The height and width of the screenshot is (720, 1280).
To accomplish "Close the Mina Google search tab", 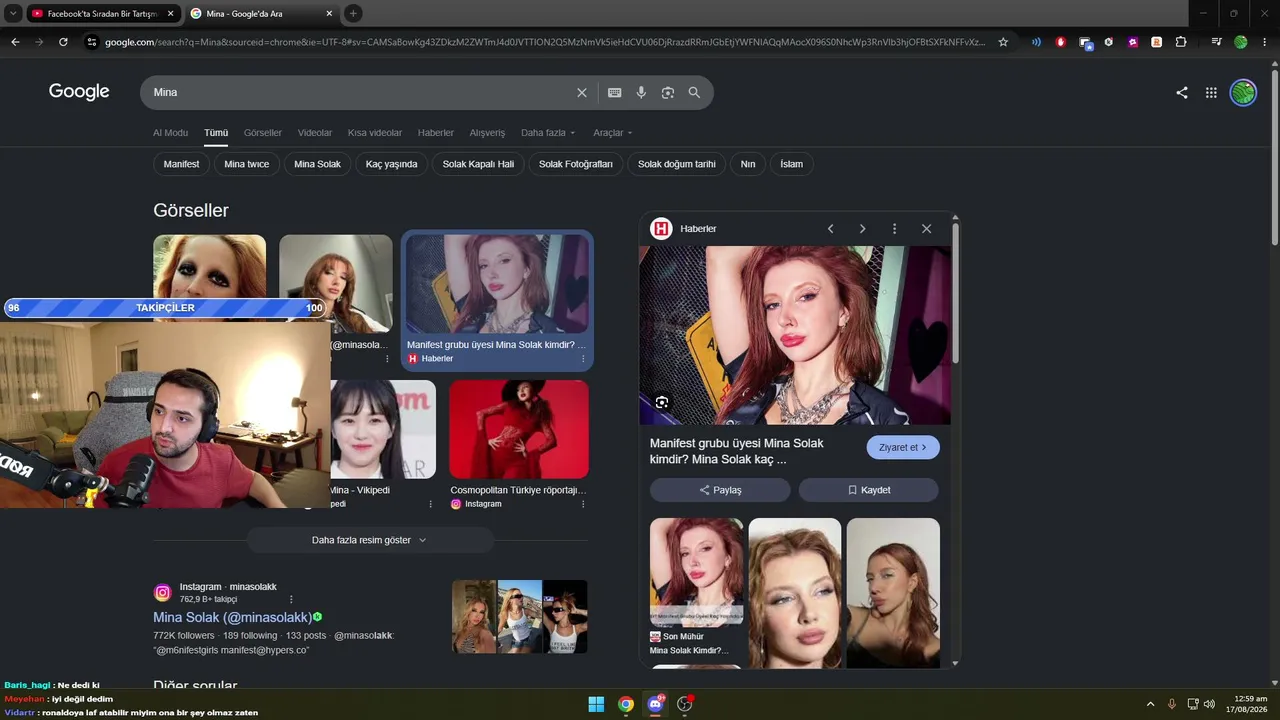I will click(329, 14).
